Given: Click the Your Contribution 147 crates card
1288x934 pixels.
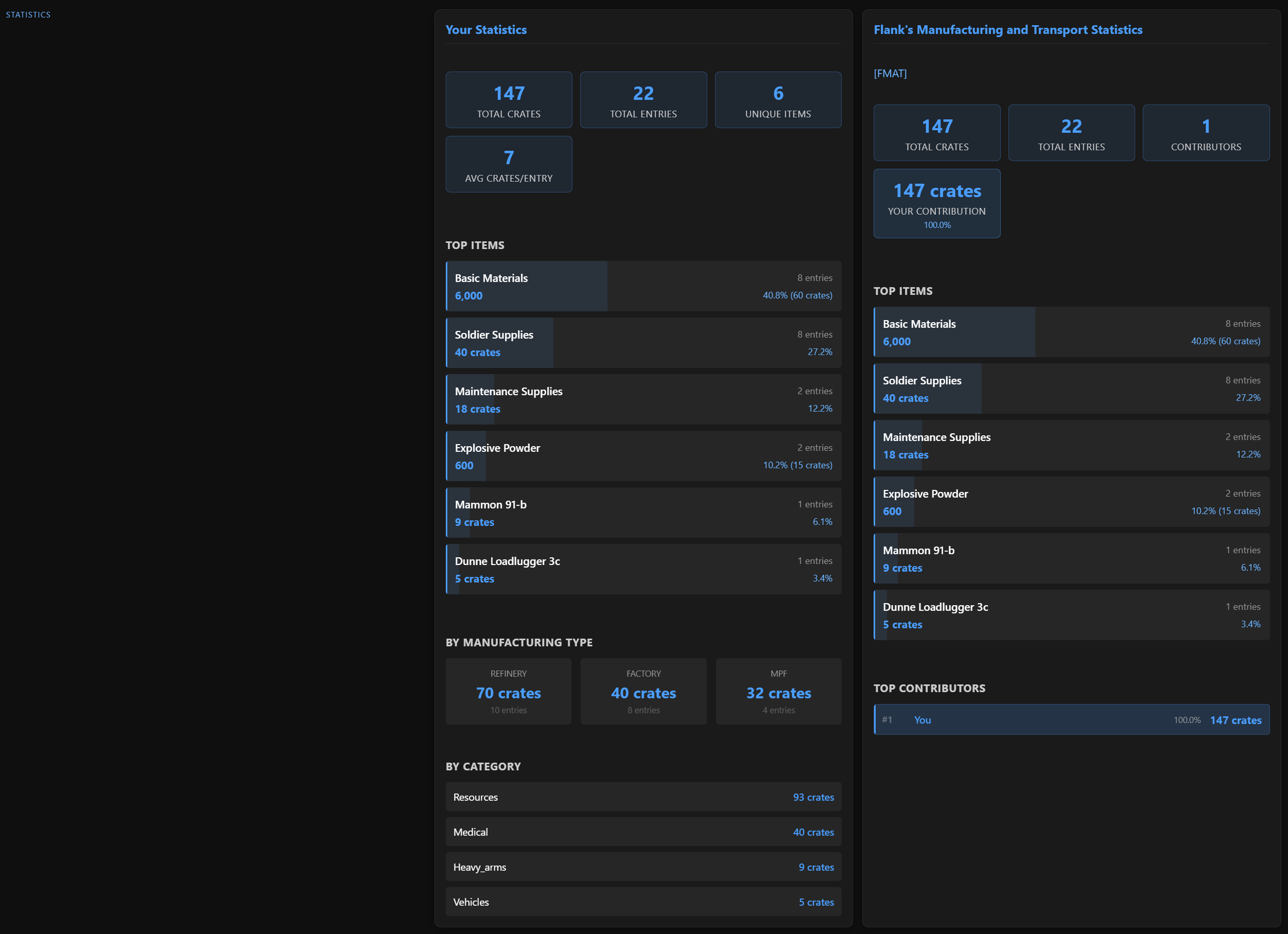Looking at the screenshot, I should (936, 203).
